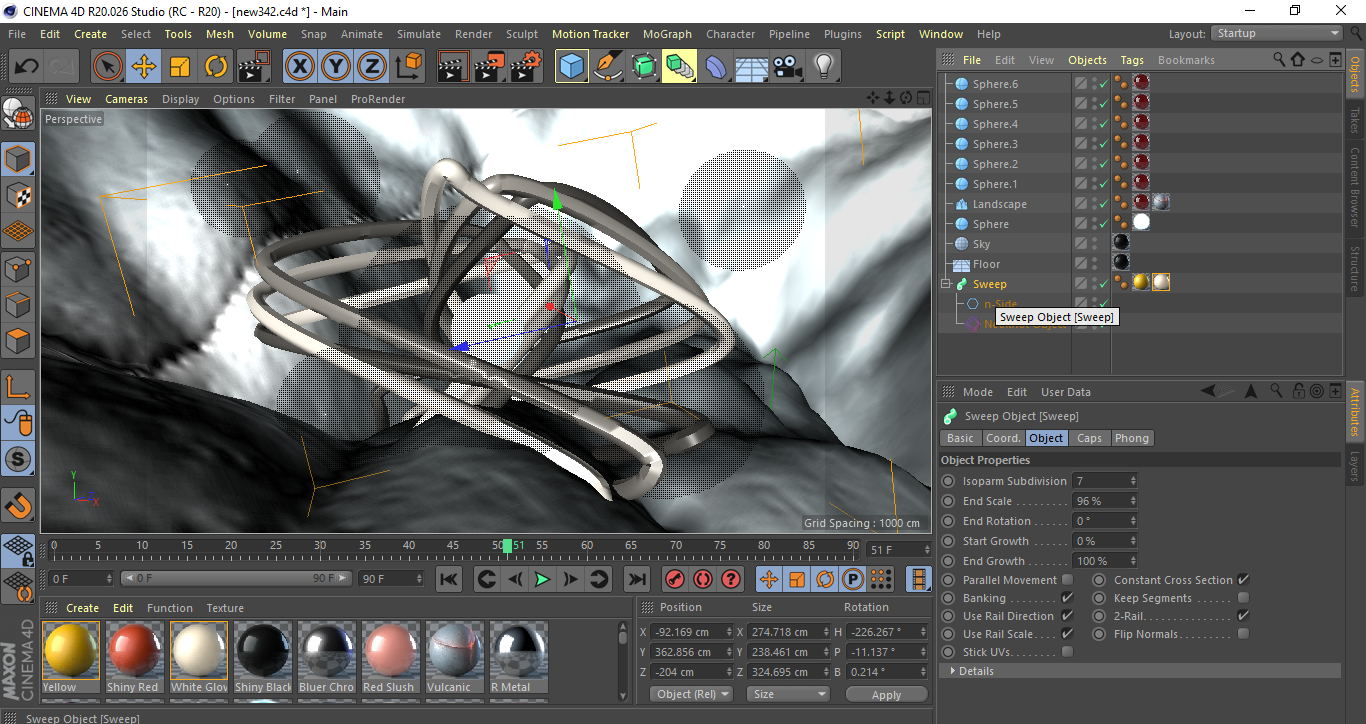The image size is (1366, 724).
Task: Open the Floor environment objects icon
Action: 752,67
